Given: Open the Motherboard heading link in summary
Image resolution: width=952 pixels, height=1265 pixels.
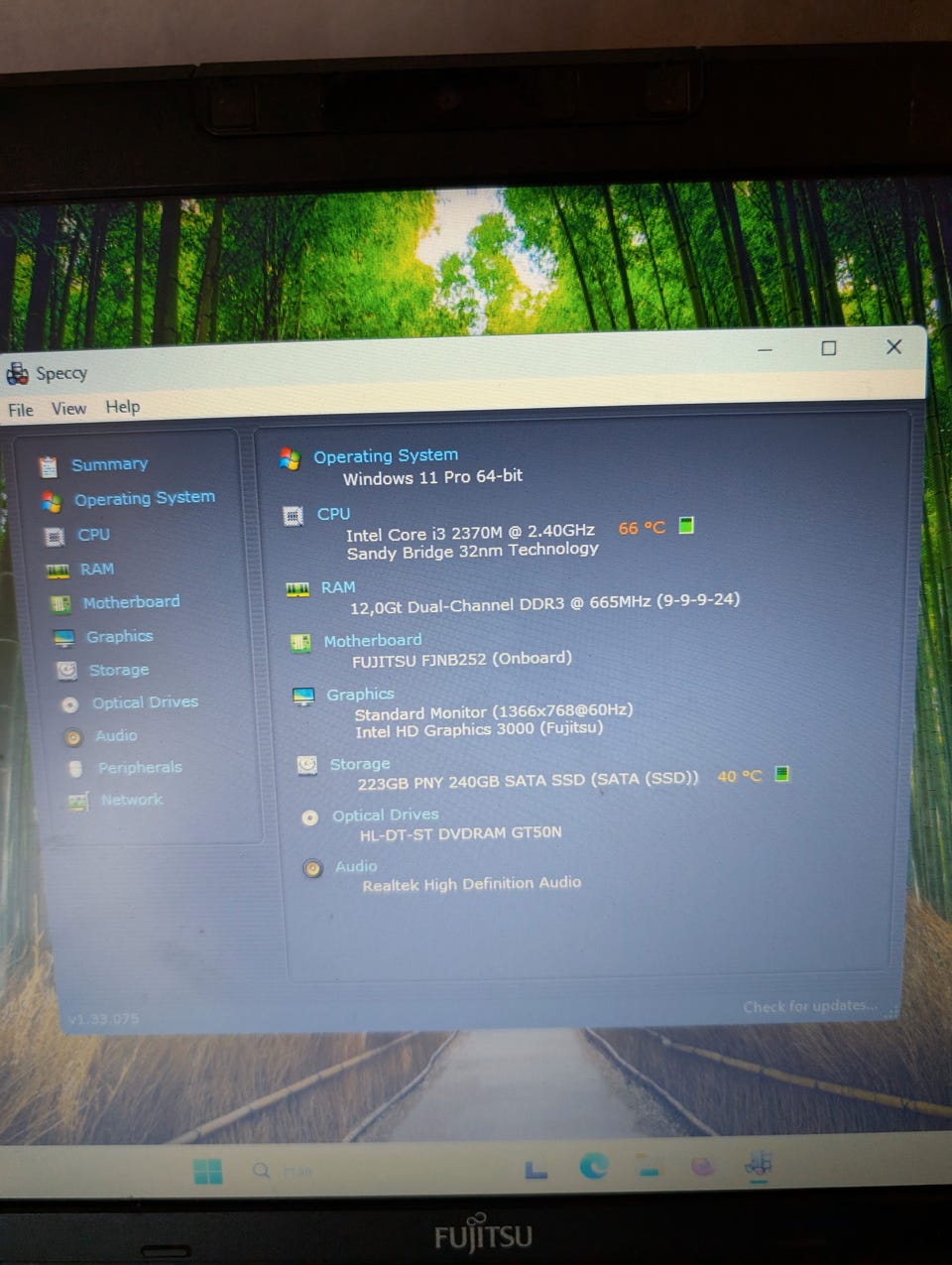Looking at the screenshot, I should pos(373,641).
